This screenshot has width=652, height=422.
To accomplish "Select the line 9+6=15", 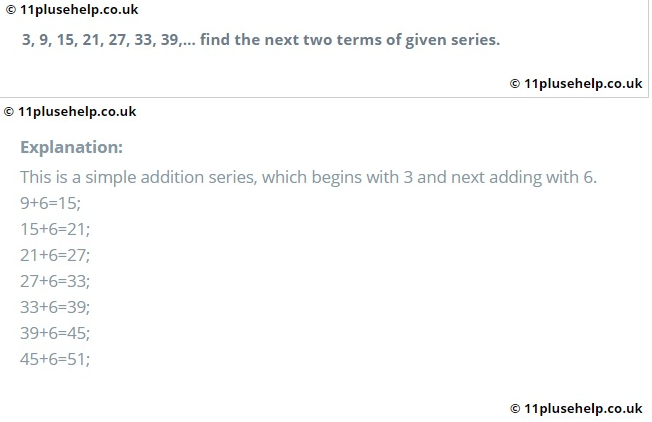I will pyautogui.click(x=50, y=203).
